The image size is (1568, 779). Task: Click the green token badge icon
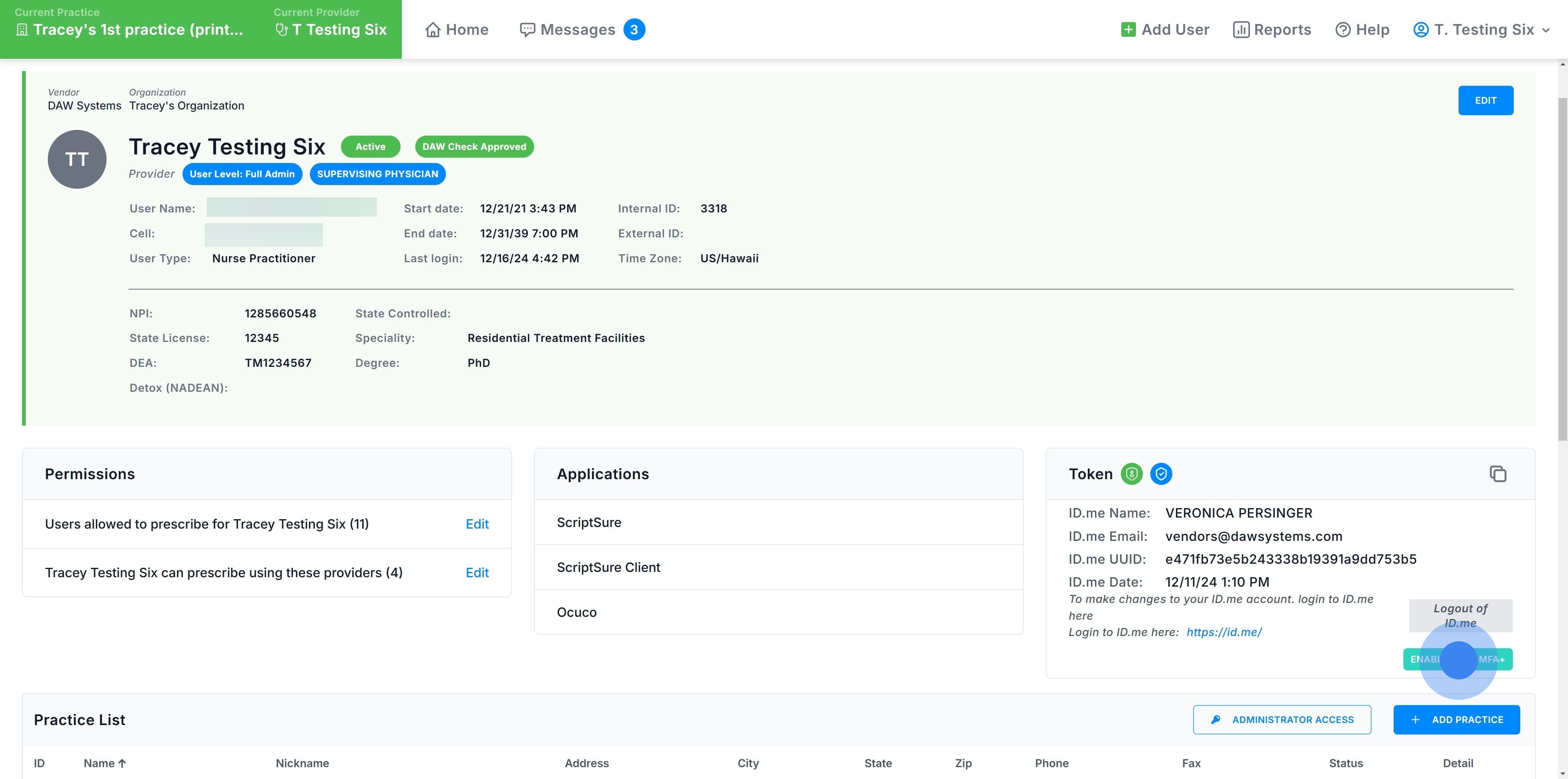pyautogui.click(x=1131, y=474)
